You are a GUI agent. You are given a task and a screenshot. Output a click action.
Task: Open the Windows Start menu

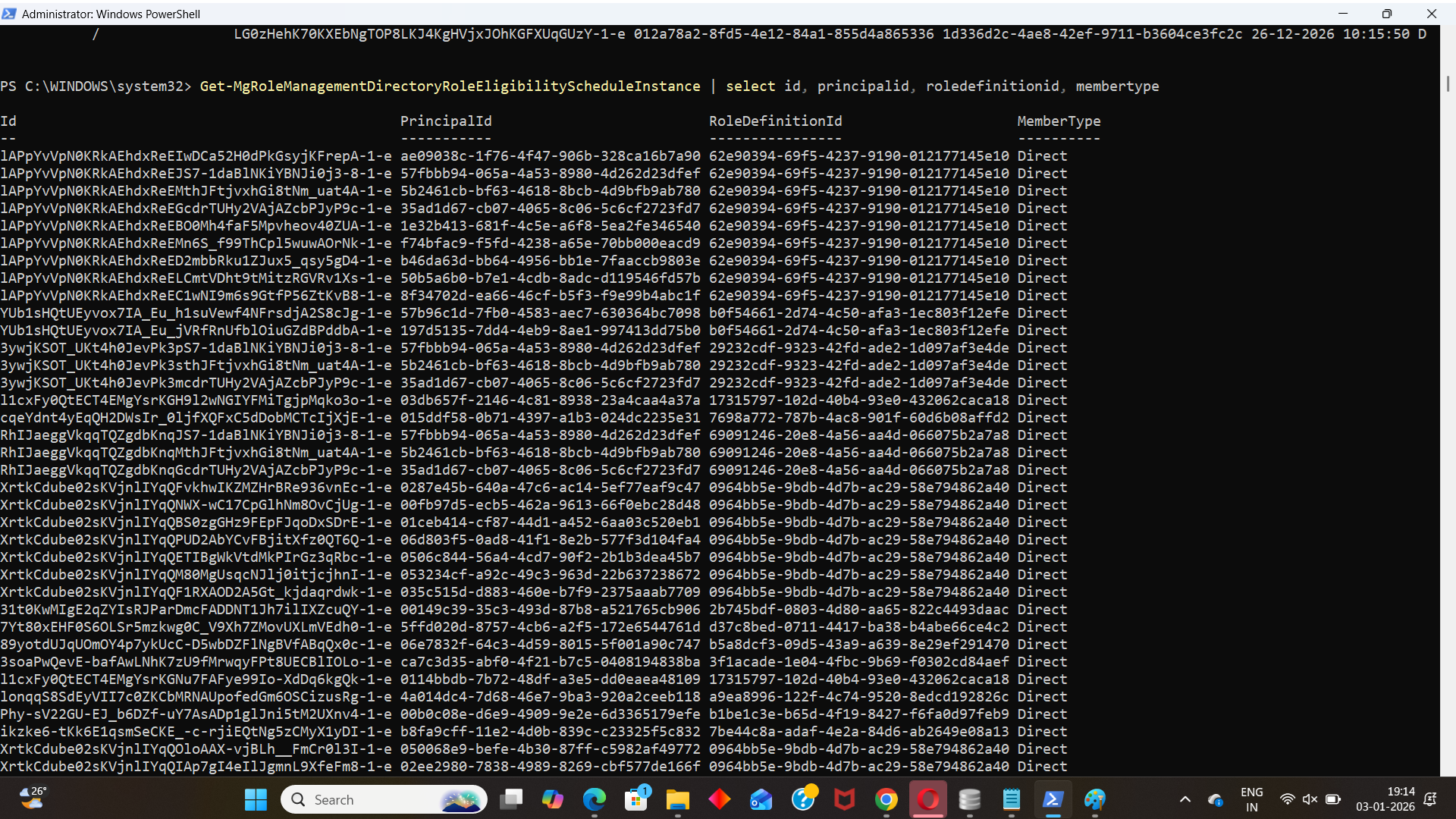click(256, 799)
